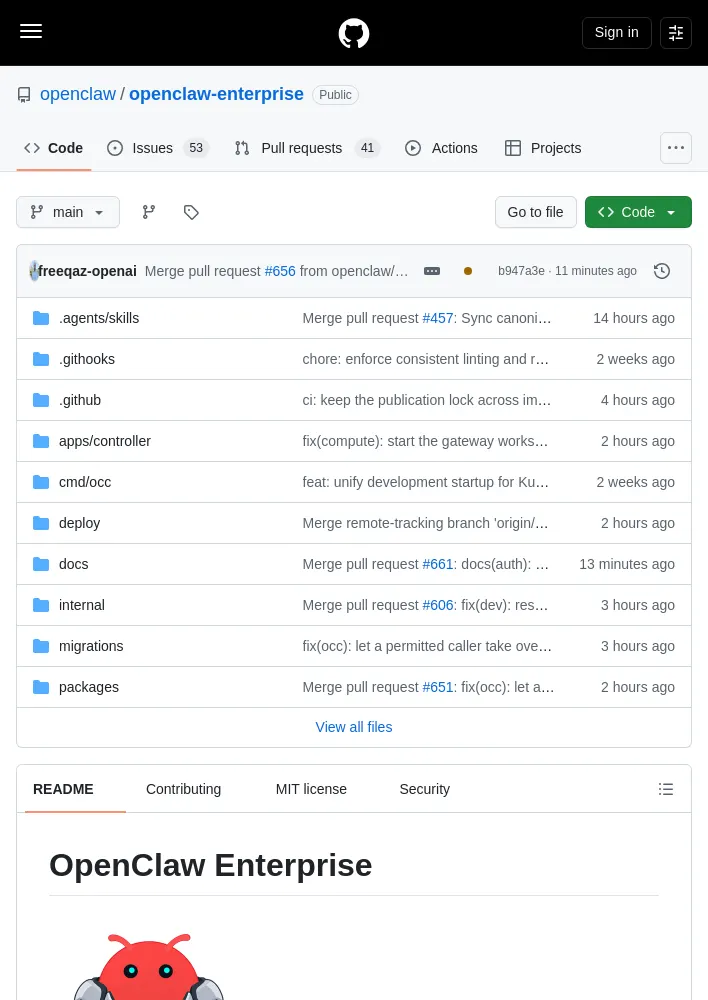Click the pending commit status dot
This screenshot has height=1000, width=708.
pos(468,271)
